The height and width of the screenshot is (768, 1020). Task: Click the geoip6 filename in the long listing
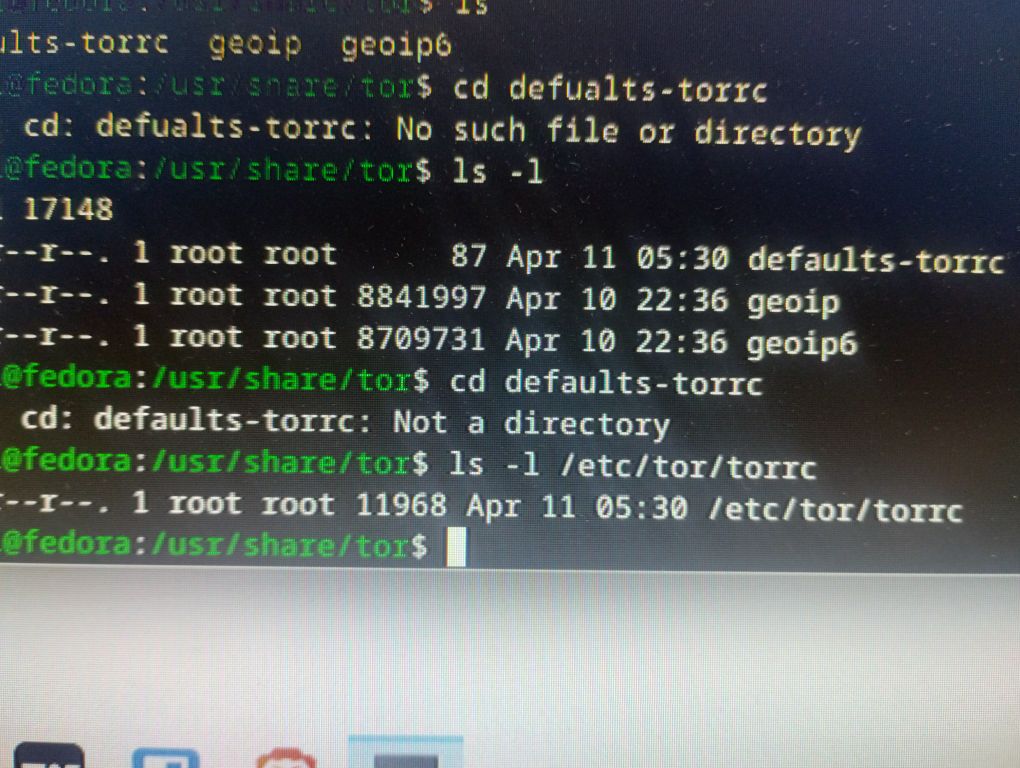pos(802,342)
